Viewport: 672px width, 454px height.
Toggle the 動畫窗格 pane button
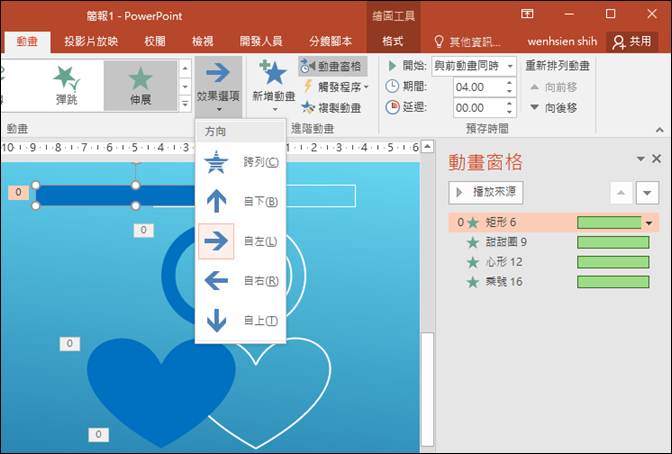click(x=332, y=66)
